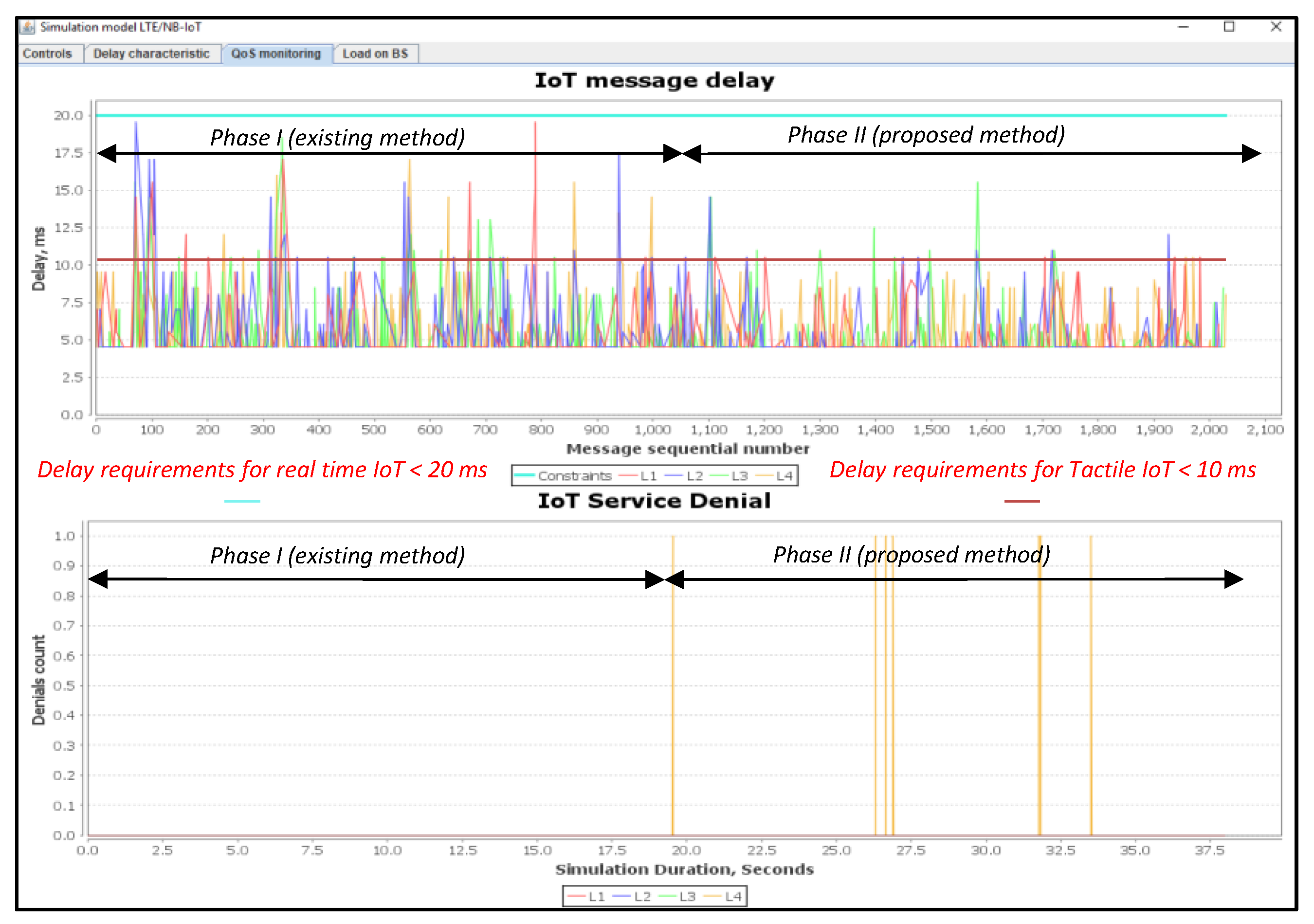The height and width of the screenshot is (924, 1314).
Task: Click the IoT message delay chart title
Action: (x=655, y=81)
